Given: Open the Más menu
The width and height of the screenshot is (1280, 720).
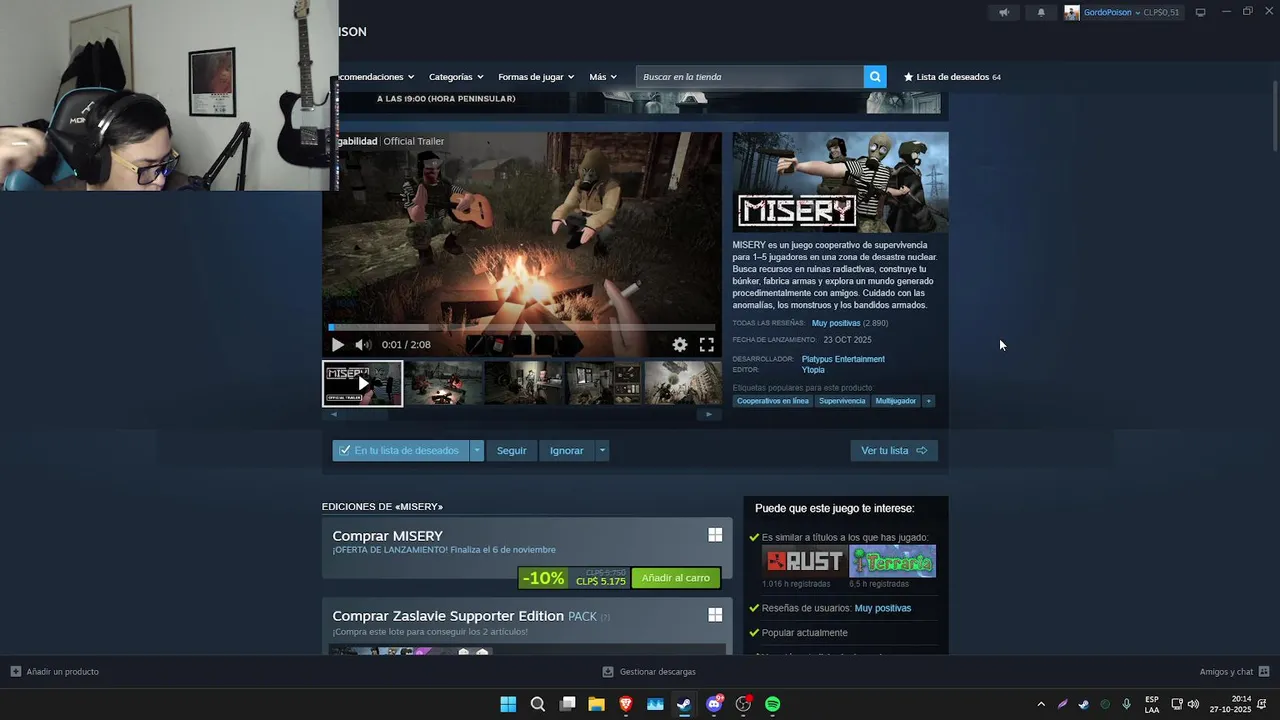Looking at the screenshot, I should (x=603, y=76).
